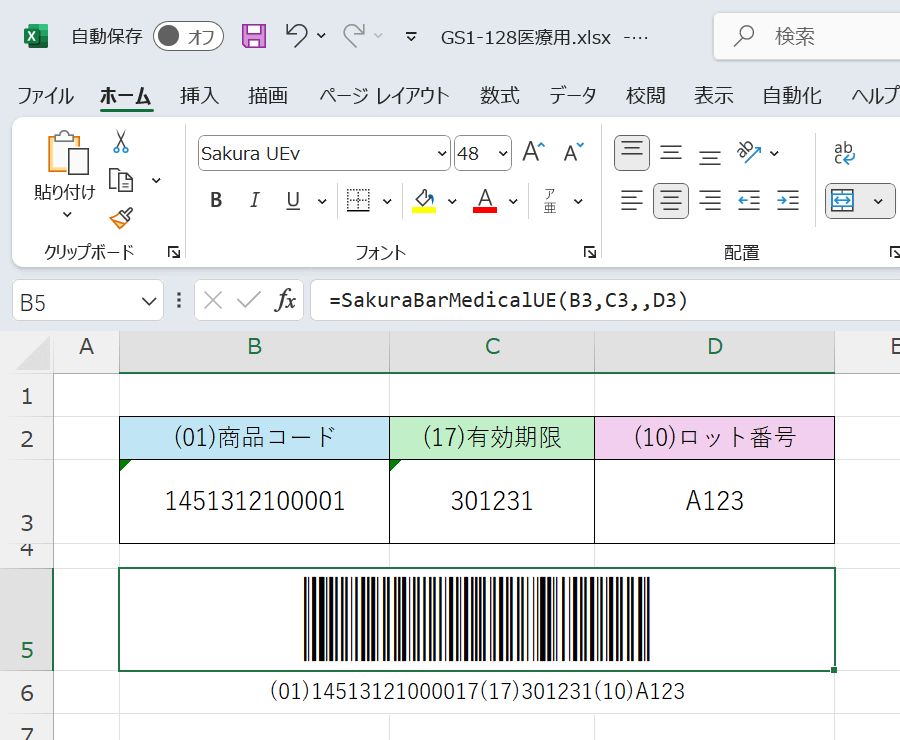900x740 pixels.
Task: Apply center alignment from the ribbon
Action: (x=670, y=200)
